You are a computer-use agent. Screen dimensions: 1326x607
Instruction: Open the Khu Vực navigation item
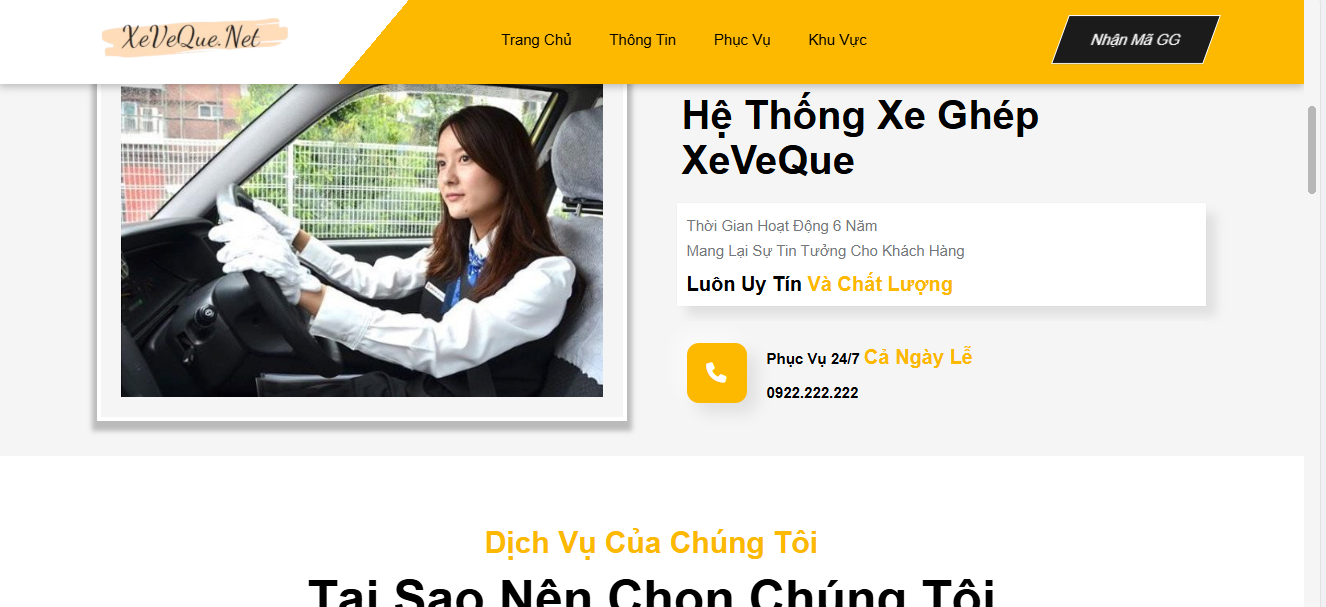[x=837, y=40]
